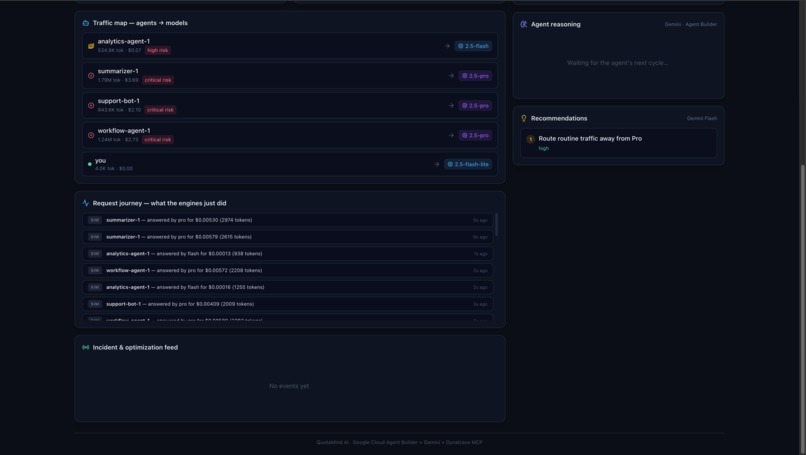Screen dimensions: 806x455
Task: Click the journey entry summarizer-1 answered for $0.00530
Action: click(x=288, y=220)
